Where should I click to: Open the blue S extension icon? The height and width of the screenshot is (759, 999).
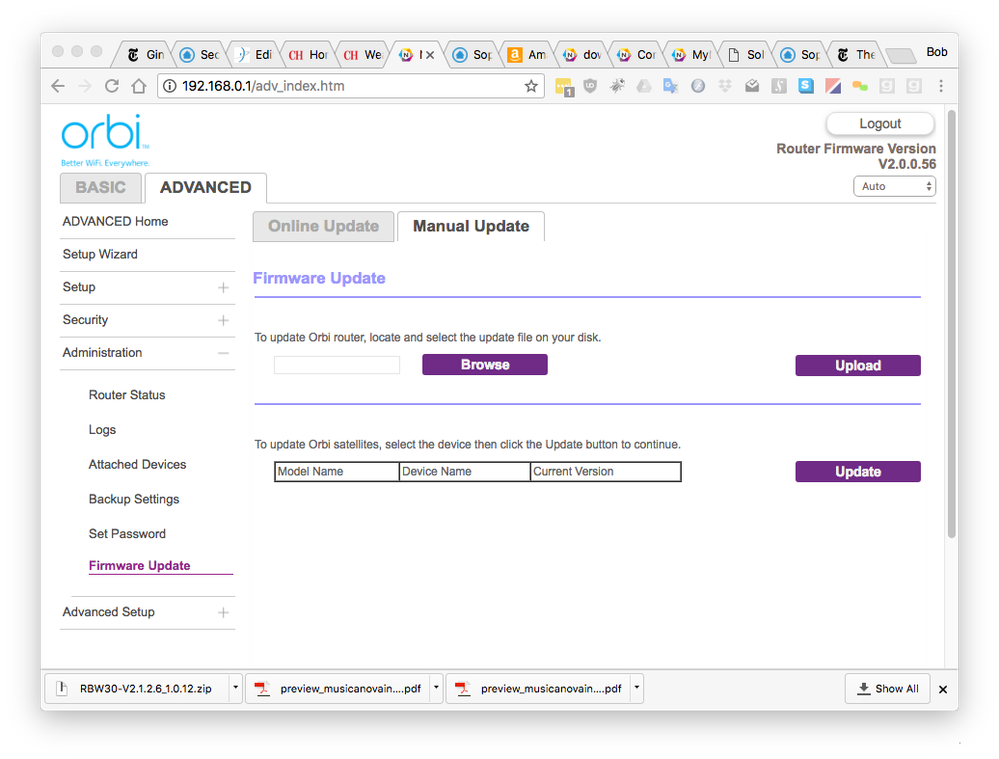(806, 85)
